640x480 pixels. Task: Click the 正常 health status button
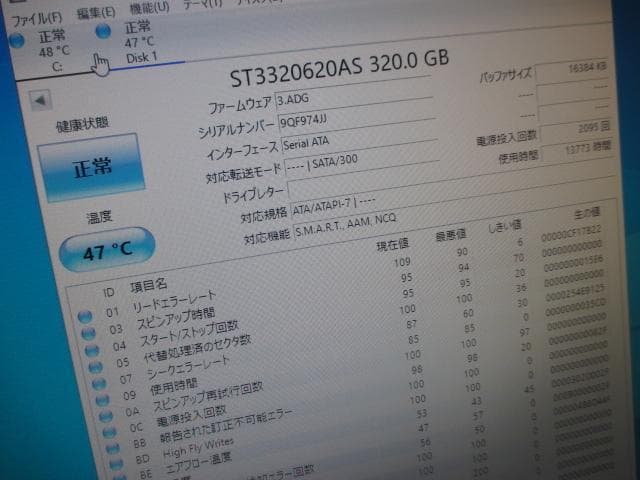[91, 167]
